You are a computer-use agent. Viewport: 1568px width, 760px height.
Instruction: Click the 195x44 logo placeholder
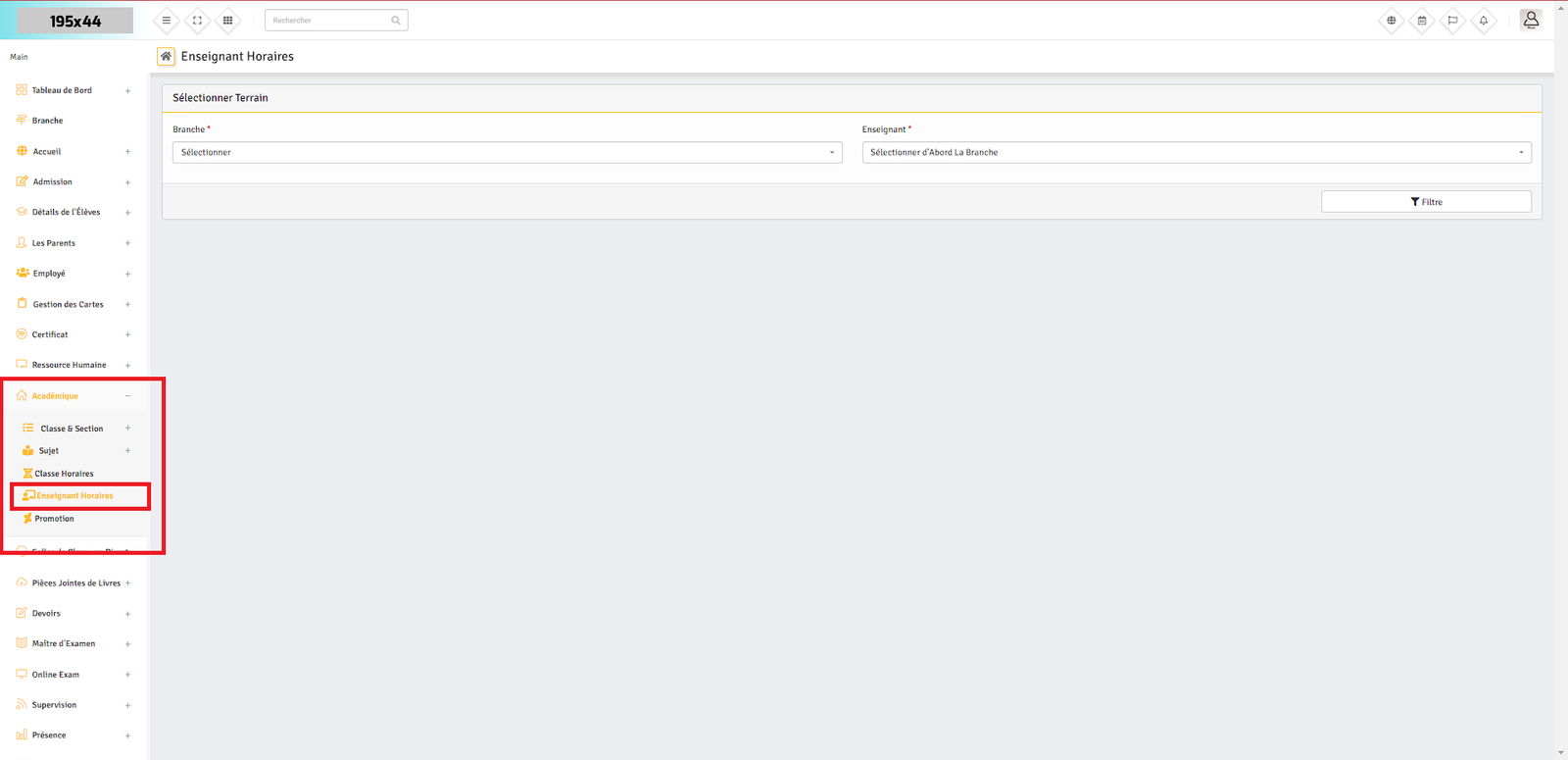[75, 21]
